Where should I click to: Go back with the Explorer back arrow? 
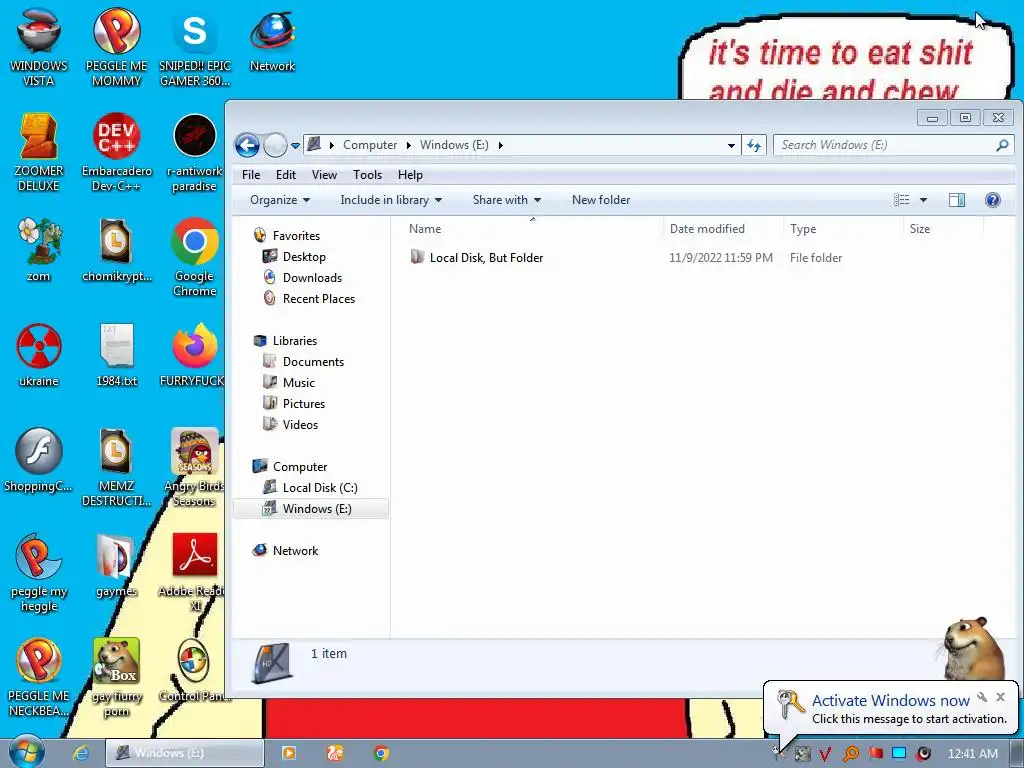248,145
